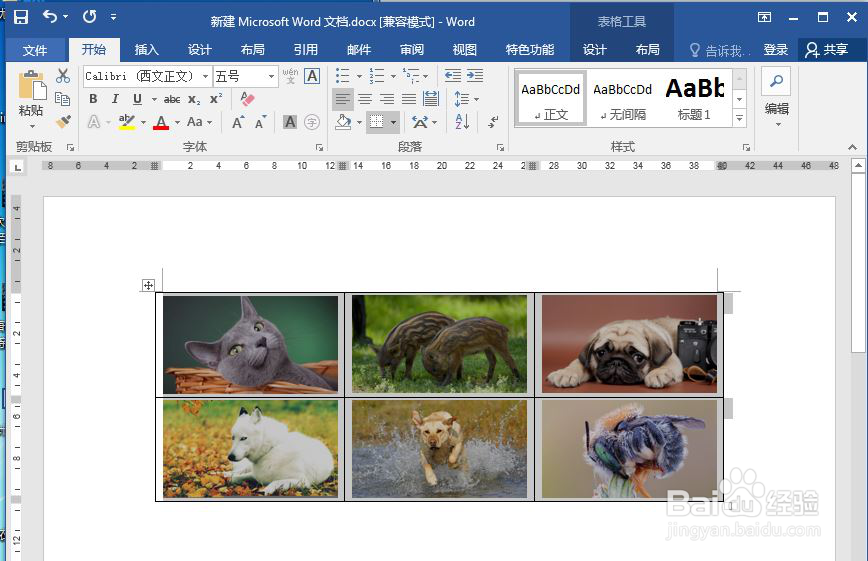Apply red font color
Image resolution: width=868 pixels, height=561 pixels.
[161, 122]
